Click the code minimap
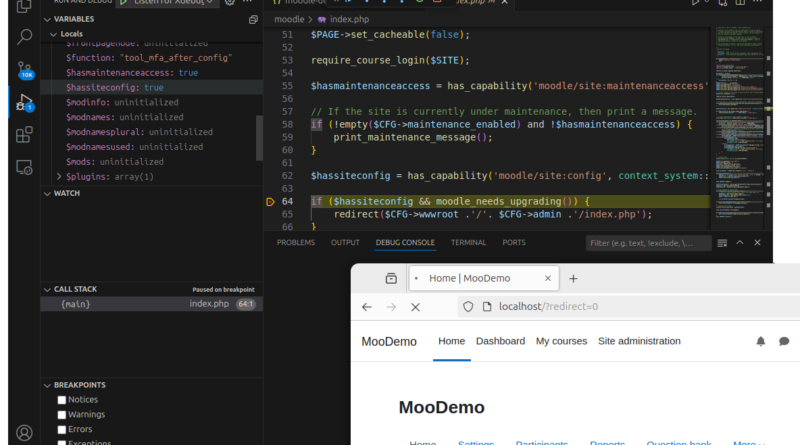Image resolution: width=800 pixels, height=445 pixels. [x=738, y=122]
